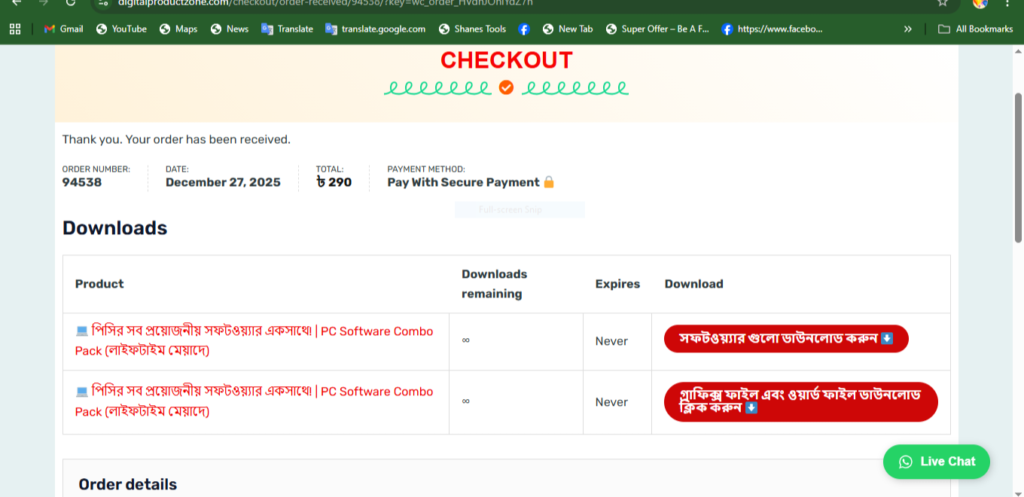Screen dimensions: 1024x497
Task: Open the New Tab bookmark
Action: click(x=567, y=29)
